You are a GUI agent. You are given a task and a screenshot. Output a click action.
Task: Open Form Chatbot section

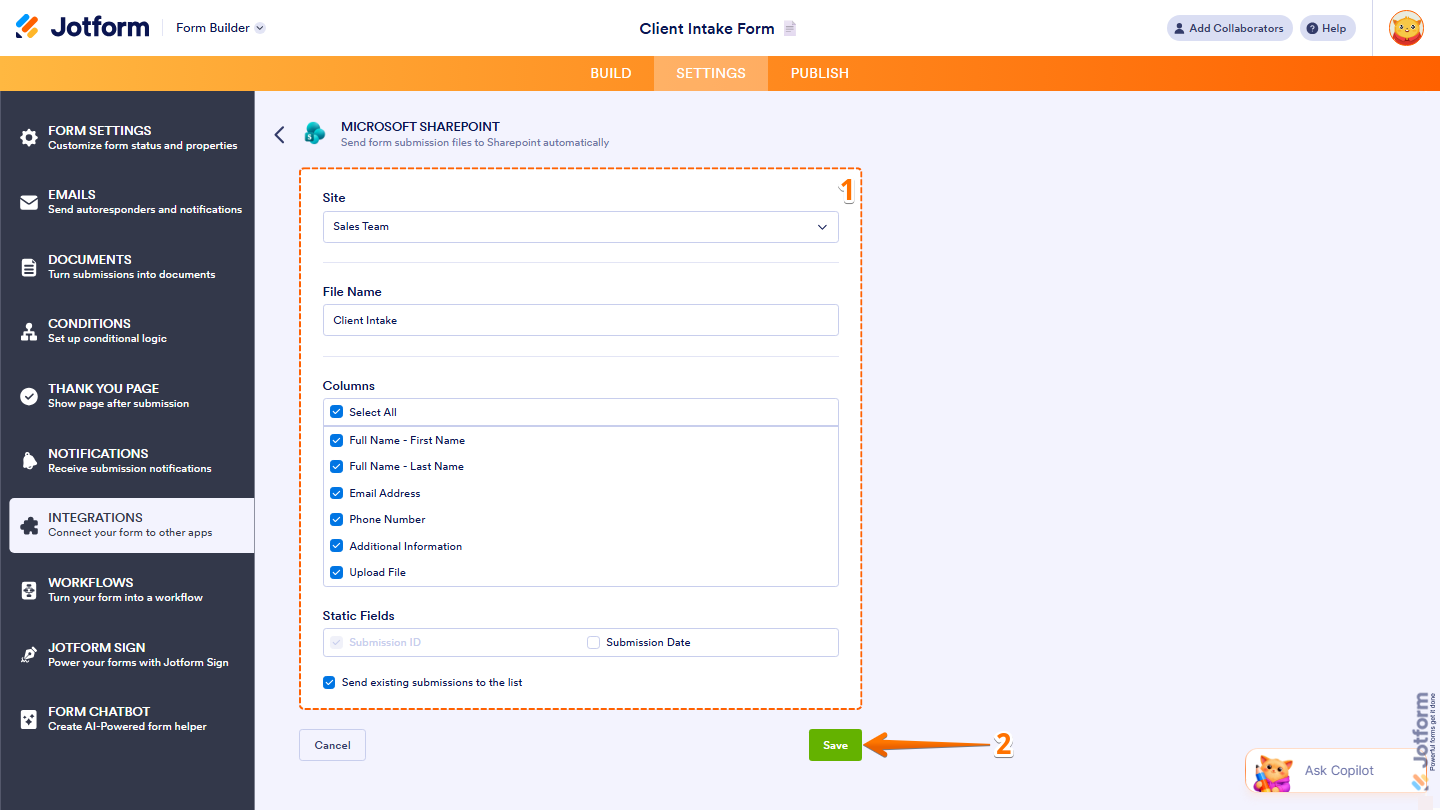(x=127, y=719)
